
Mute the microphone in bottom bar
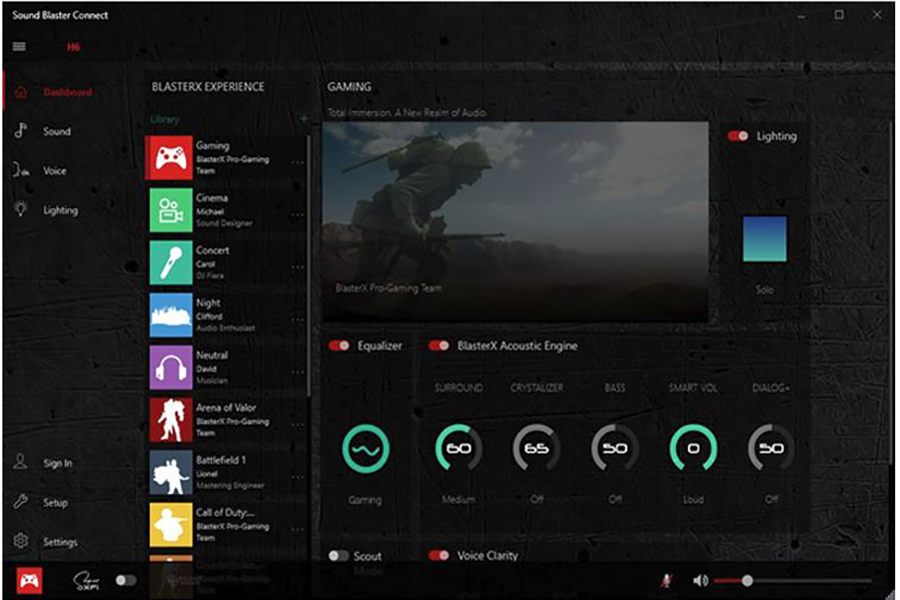[665, 580]
